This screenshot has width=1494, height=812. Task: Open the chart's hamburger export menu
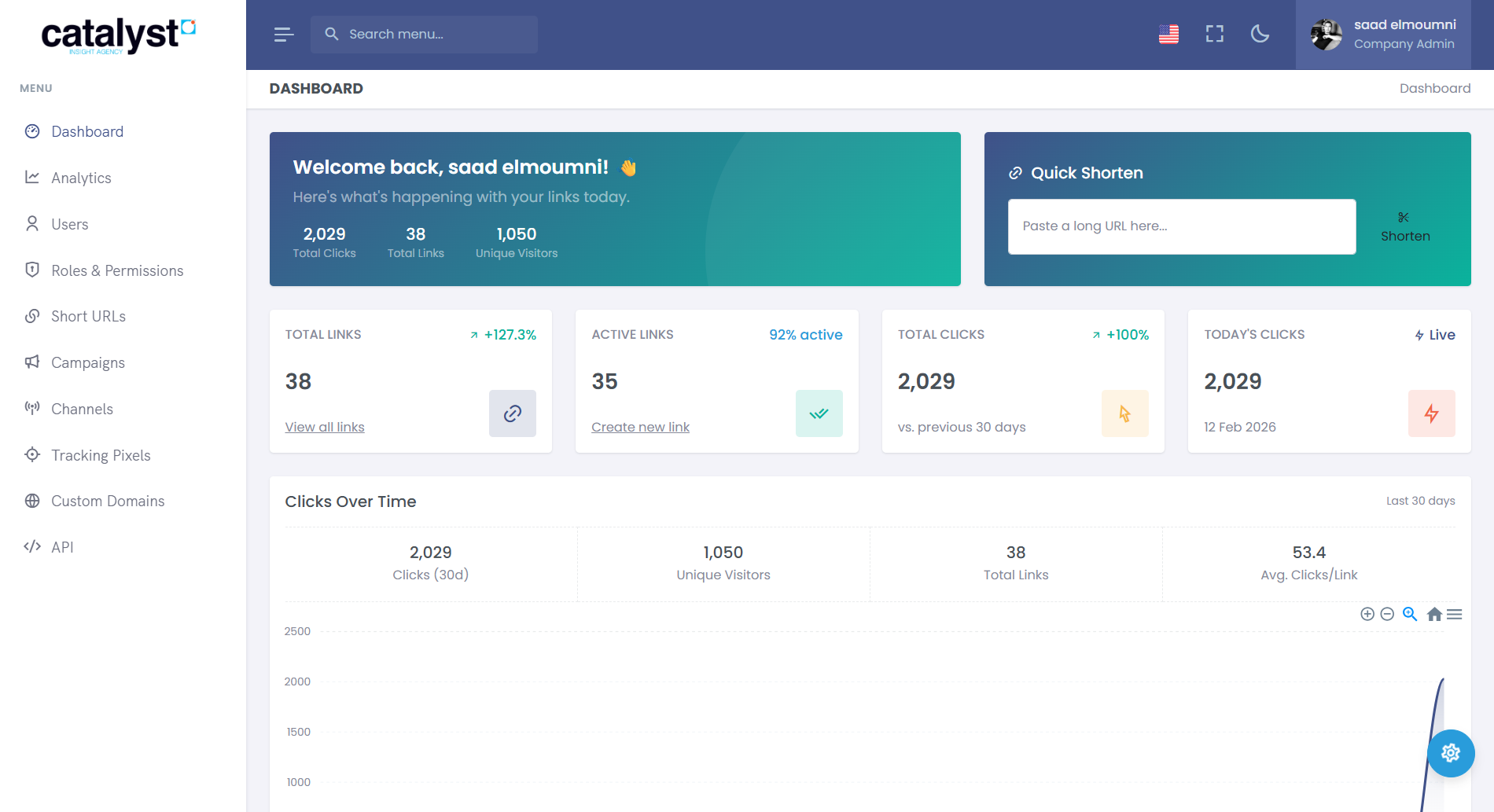1455,614
